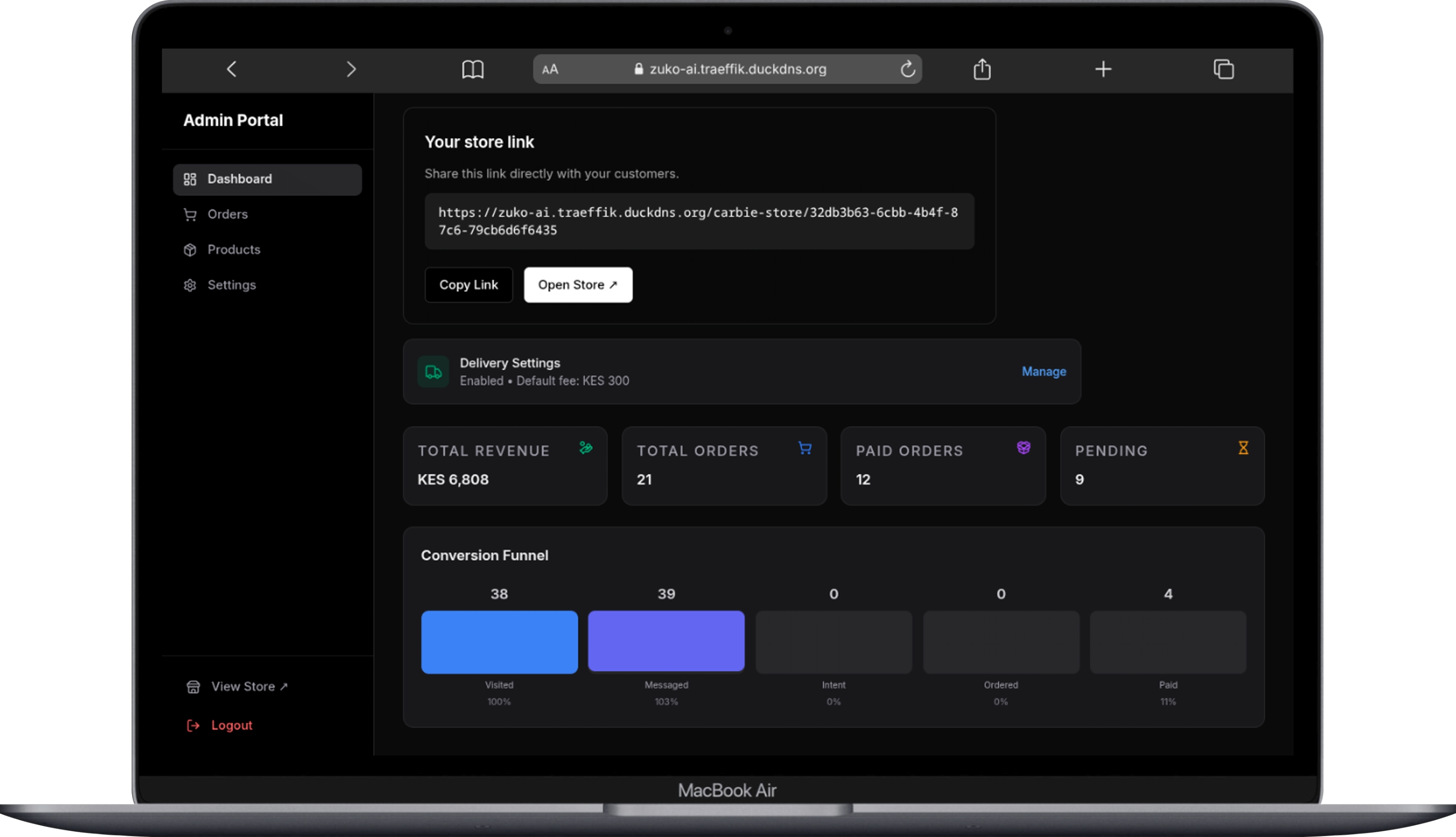
Task: Click the blue Visited bar in Conversion Funnel
Action: (499, 642)
